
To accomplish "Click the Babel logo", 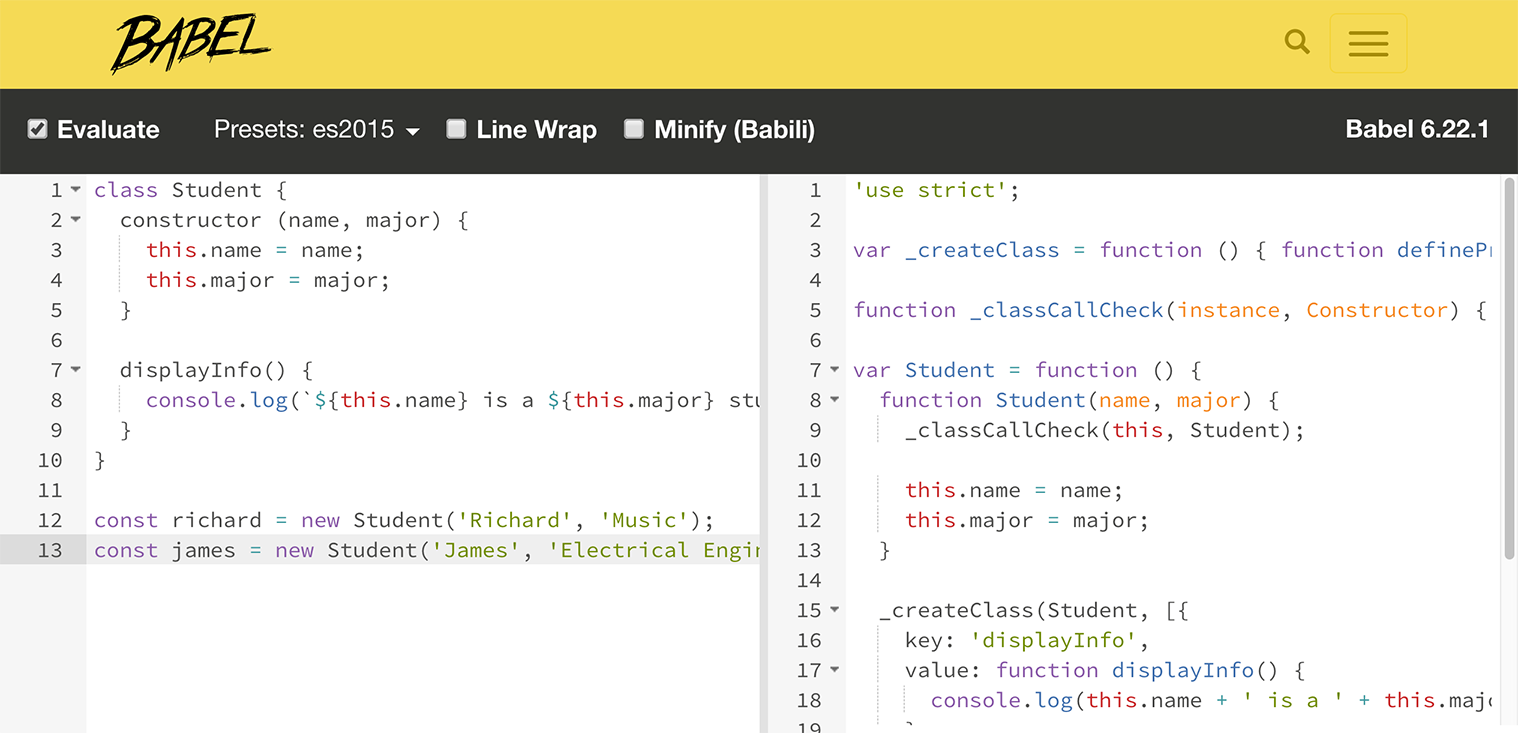I will point(190,42).
